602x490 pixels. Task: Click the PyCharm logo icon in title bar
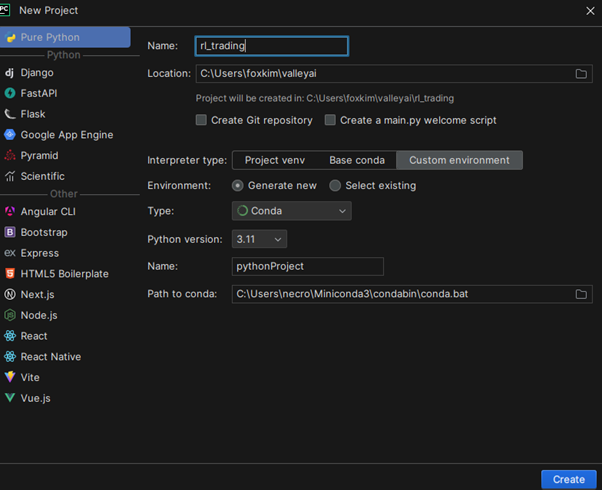5,10
